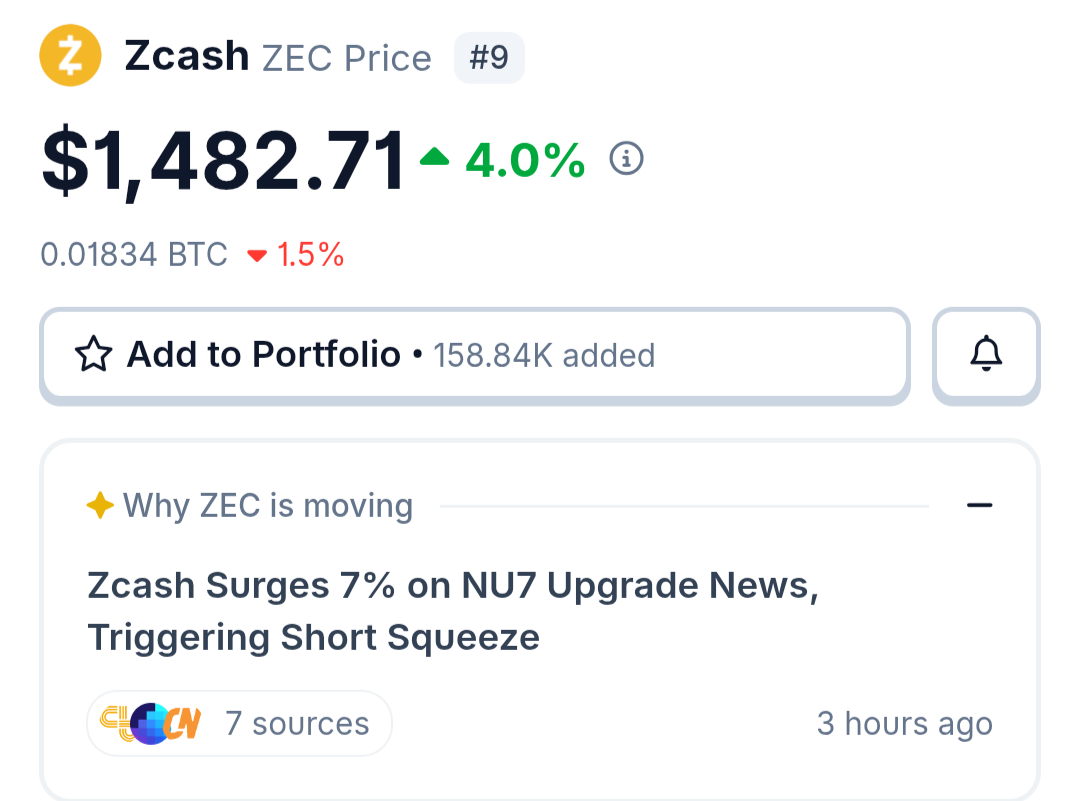Open the Zcash Surges 7% headline
The image size is (1080, 801).
(453, 612)
